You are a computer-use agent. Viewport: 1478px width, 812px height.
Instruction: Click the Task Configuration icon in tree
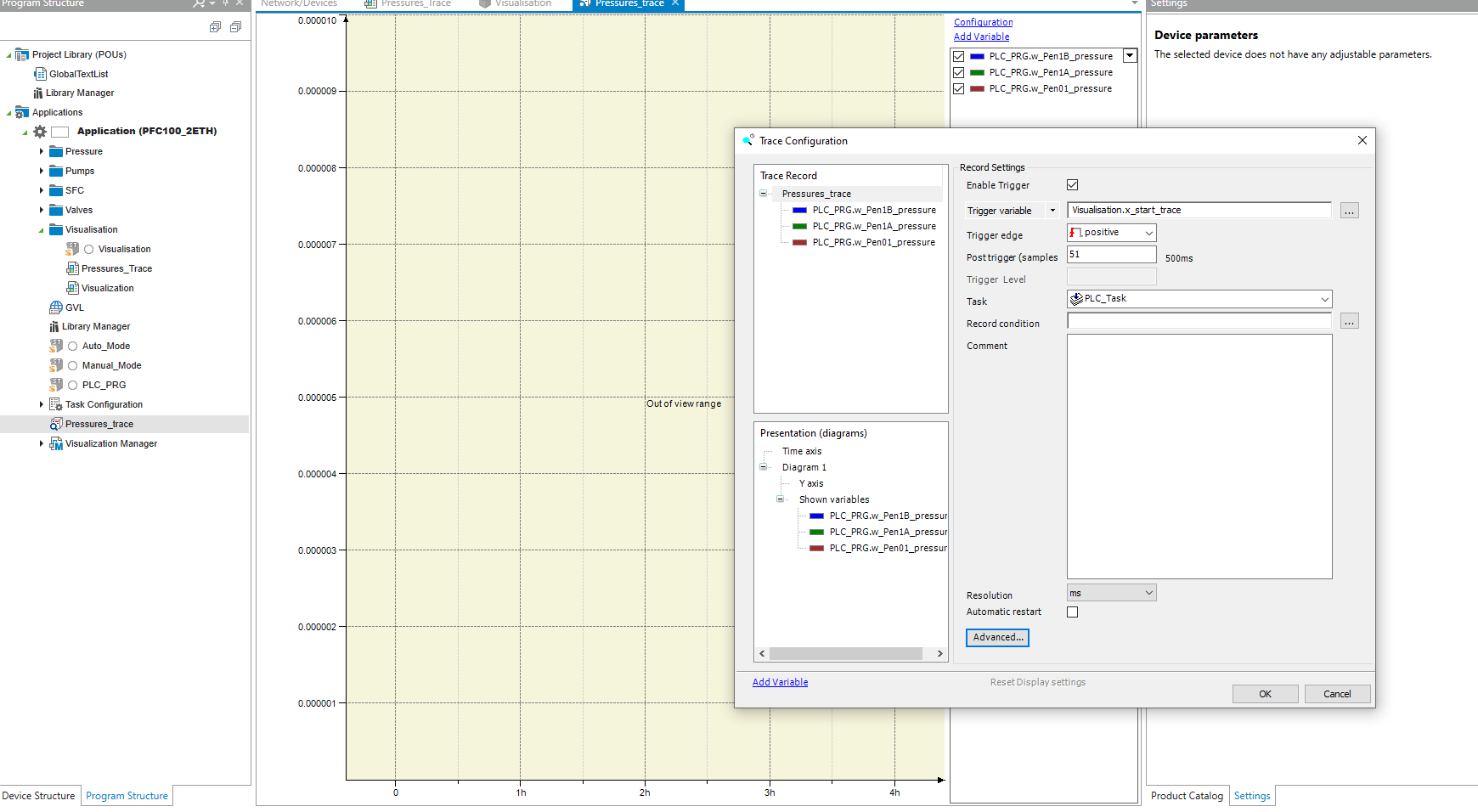(56, 404)
